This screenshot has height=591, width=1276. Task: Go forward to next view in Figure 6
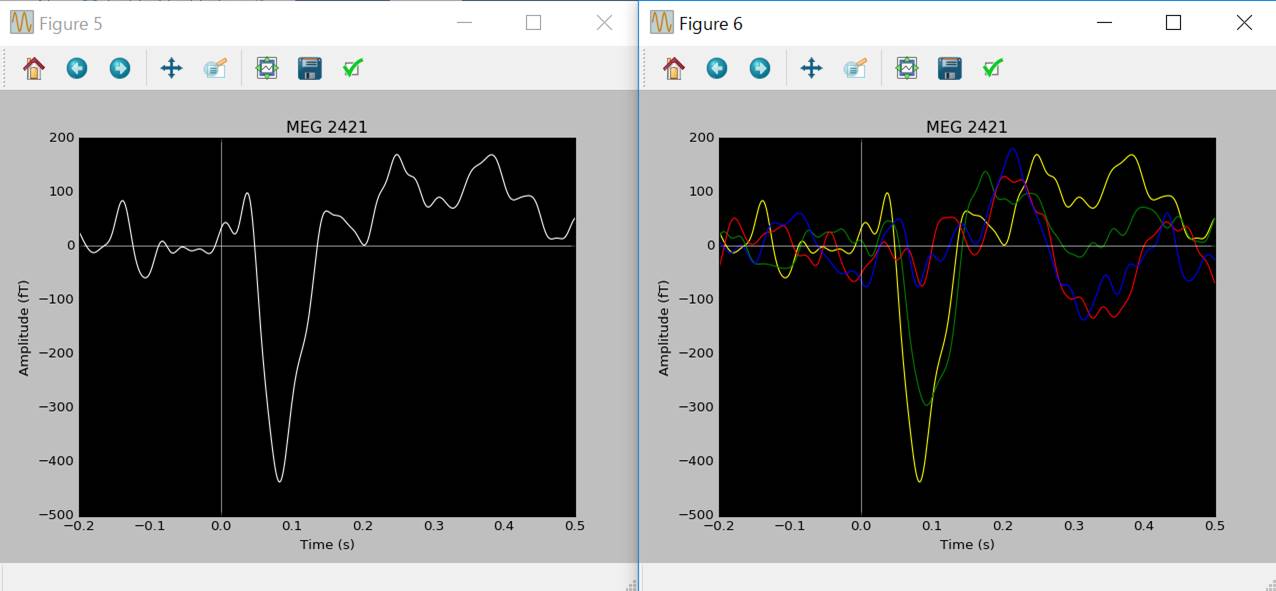[x=760, y=68]
